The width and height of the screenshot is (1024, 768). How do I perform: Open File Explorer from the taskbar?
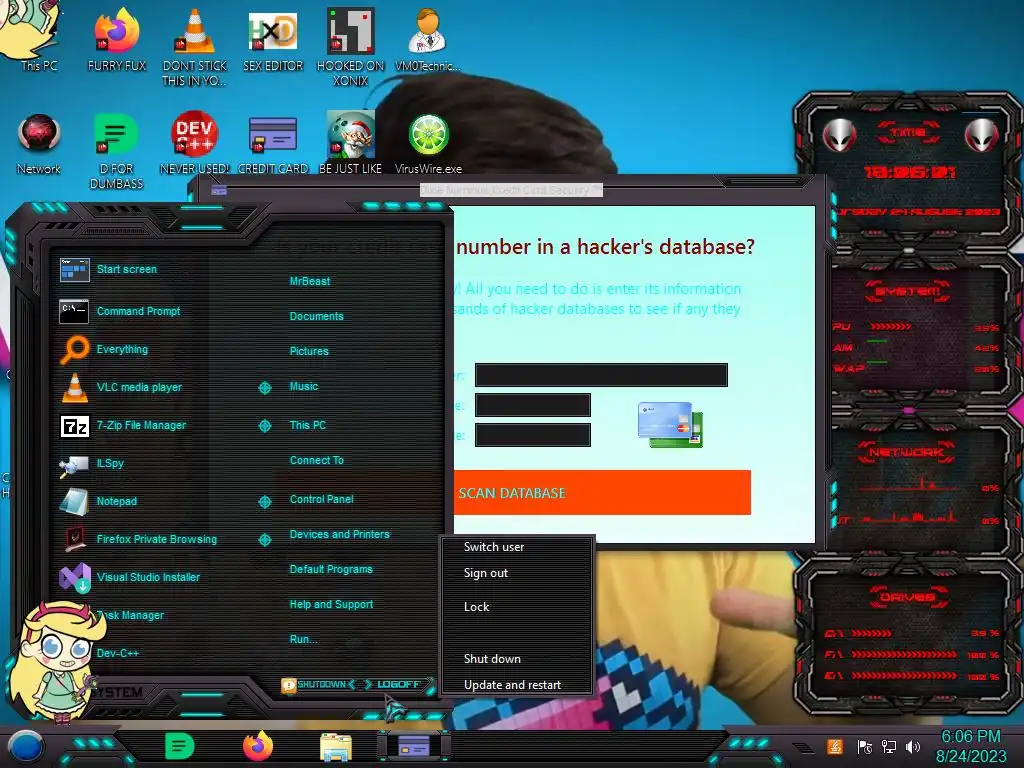(x=336, y=747)
